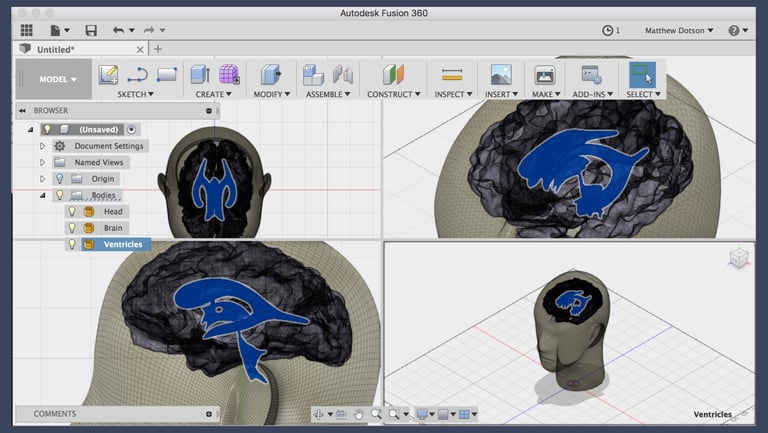Toggle visibility bulb for Origin folder
The image size is (768, 433).
pyautogui.click(x=59, y=179)
